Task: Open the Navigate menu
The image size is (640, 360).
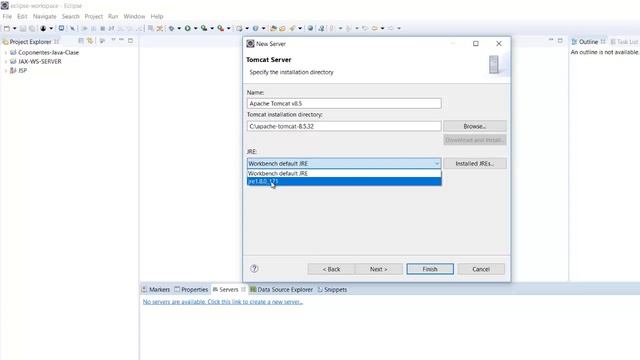Action: tap(44, 16)
